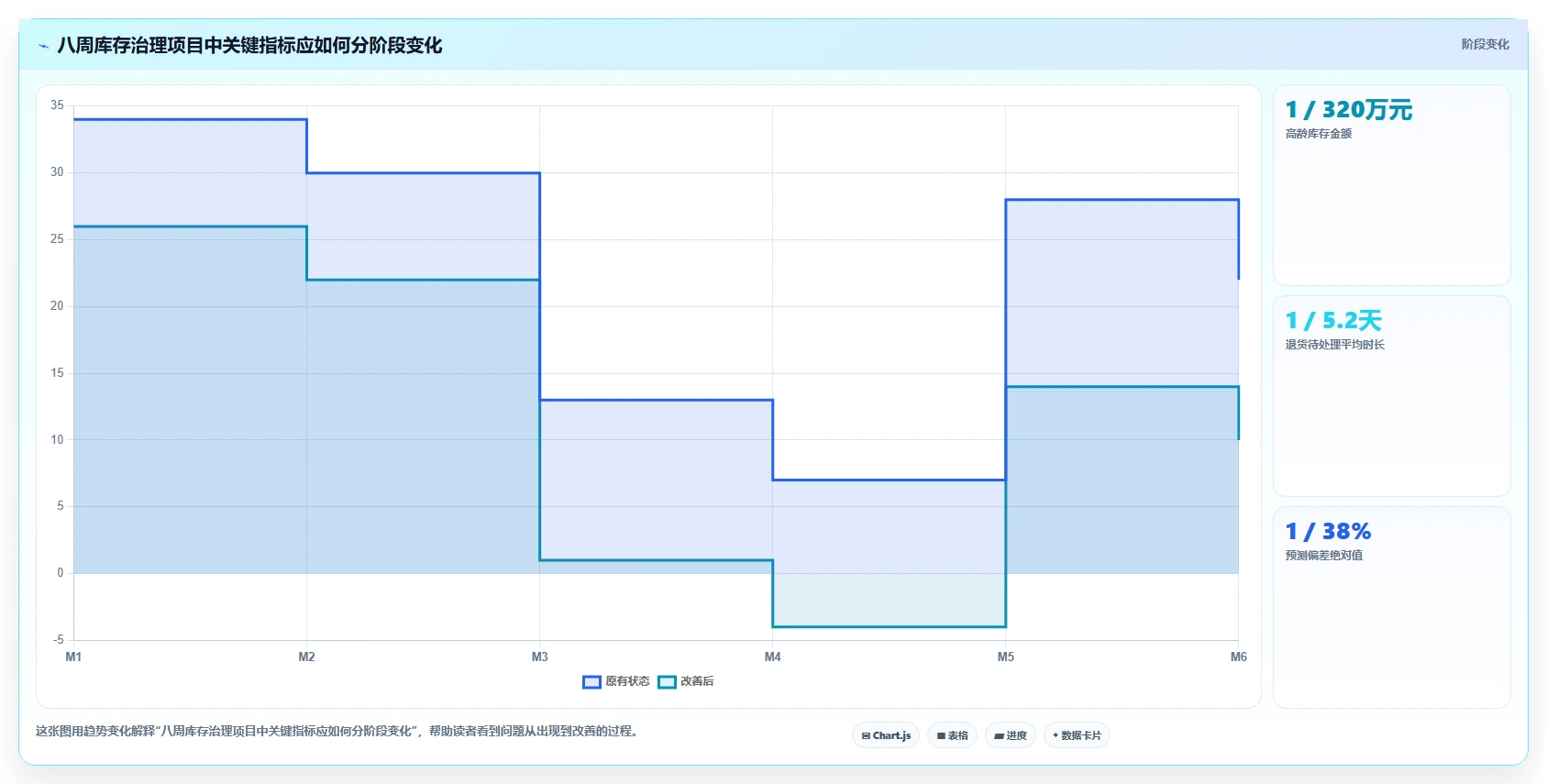Click the 10 y-axis tick label
Viewport: 1547px width, 784px height.
click(x=57, y=440)
